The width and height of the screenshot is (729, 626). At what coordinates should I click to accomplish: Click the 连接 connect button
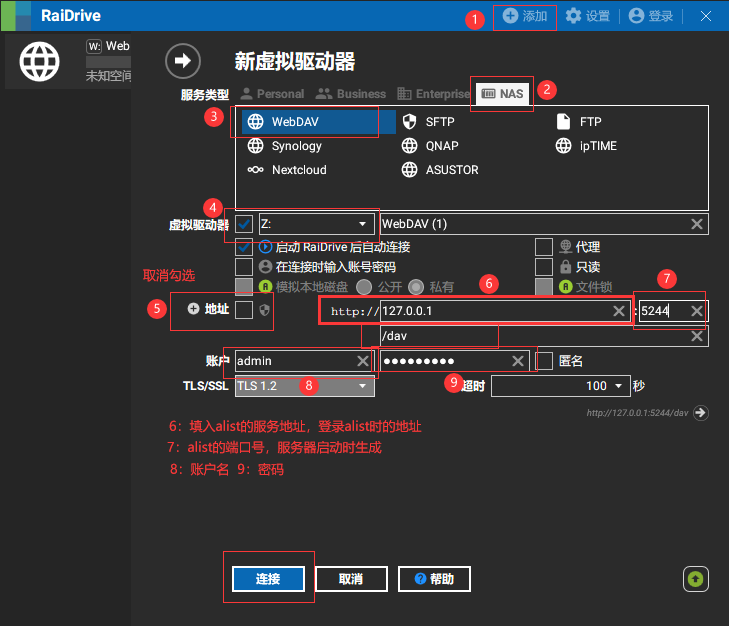(x=268, y=579)
